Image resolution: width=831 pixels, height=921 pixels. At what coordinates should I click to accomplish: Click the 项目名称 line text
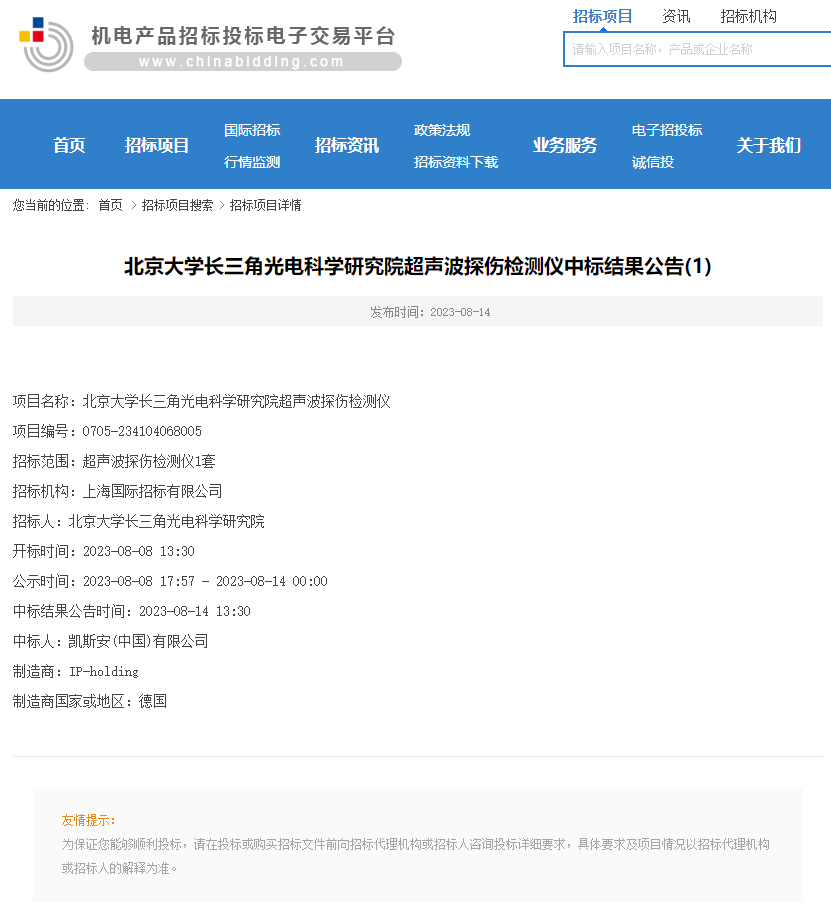201,401
